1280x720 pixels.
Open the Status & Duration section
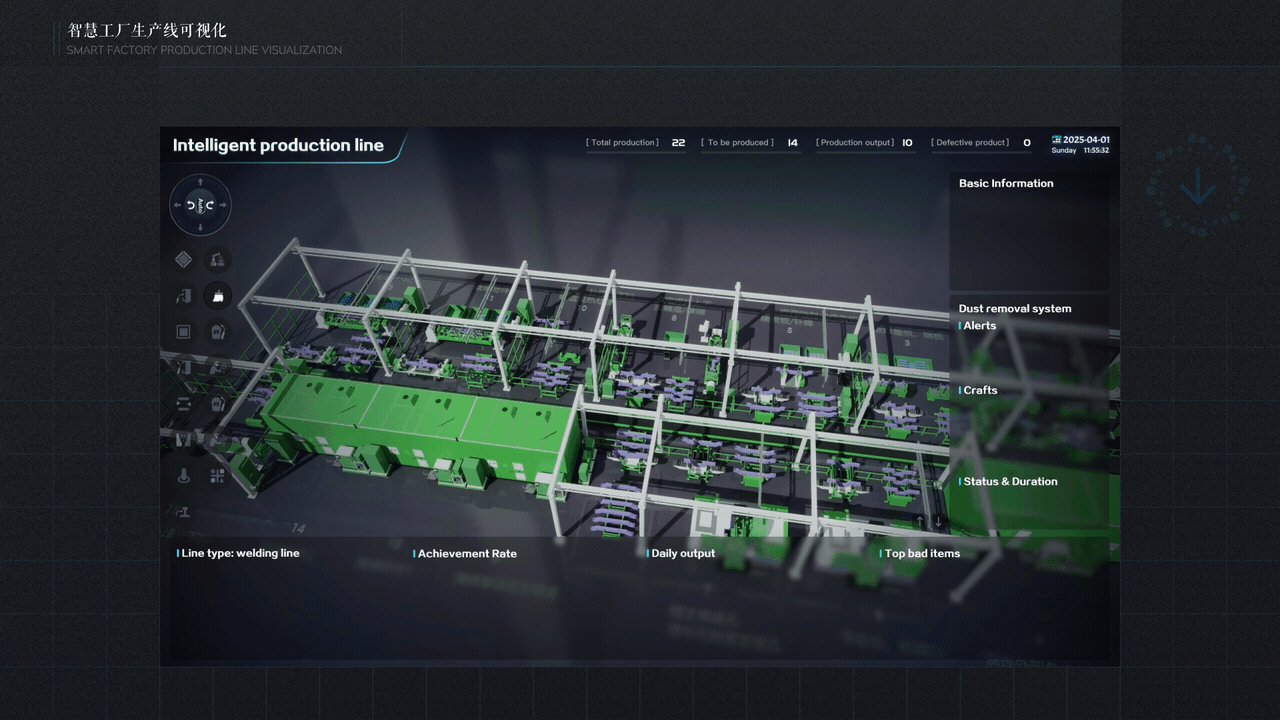click(x=1009, y=481)
